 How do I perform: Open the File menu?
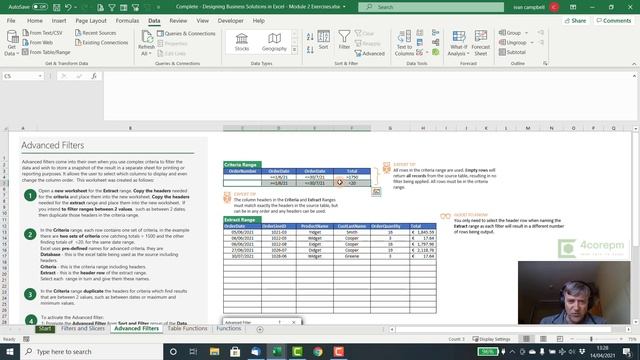pos(11,20)
